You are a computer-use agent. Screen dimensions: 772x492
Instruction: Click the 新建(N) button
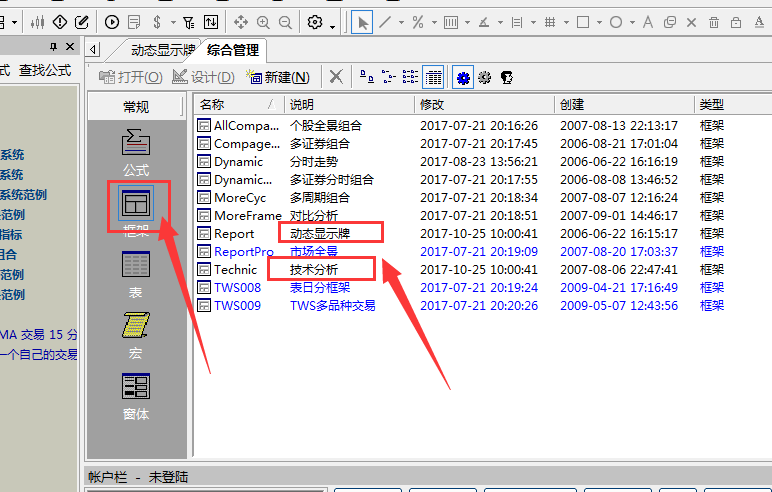click(x=278, y=77)
